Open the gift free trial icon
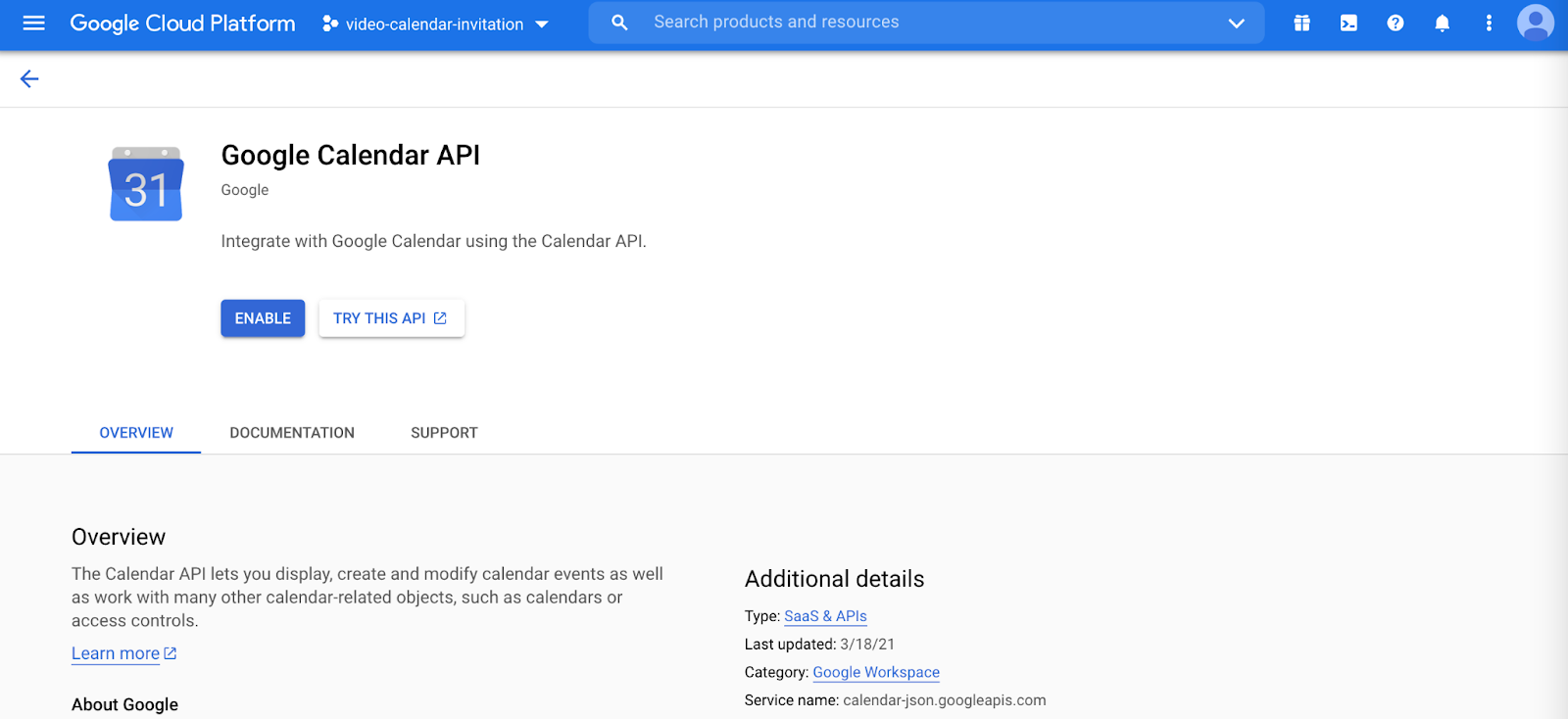1568x719 pixels. 1301,23
